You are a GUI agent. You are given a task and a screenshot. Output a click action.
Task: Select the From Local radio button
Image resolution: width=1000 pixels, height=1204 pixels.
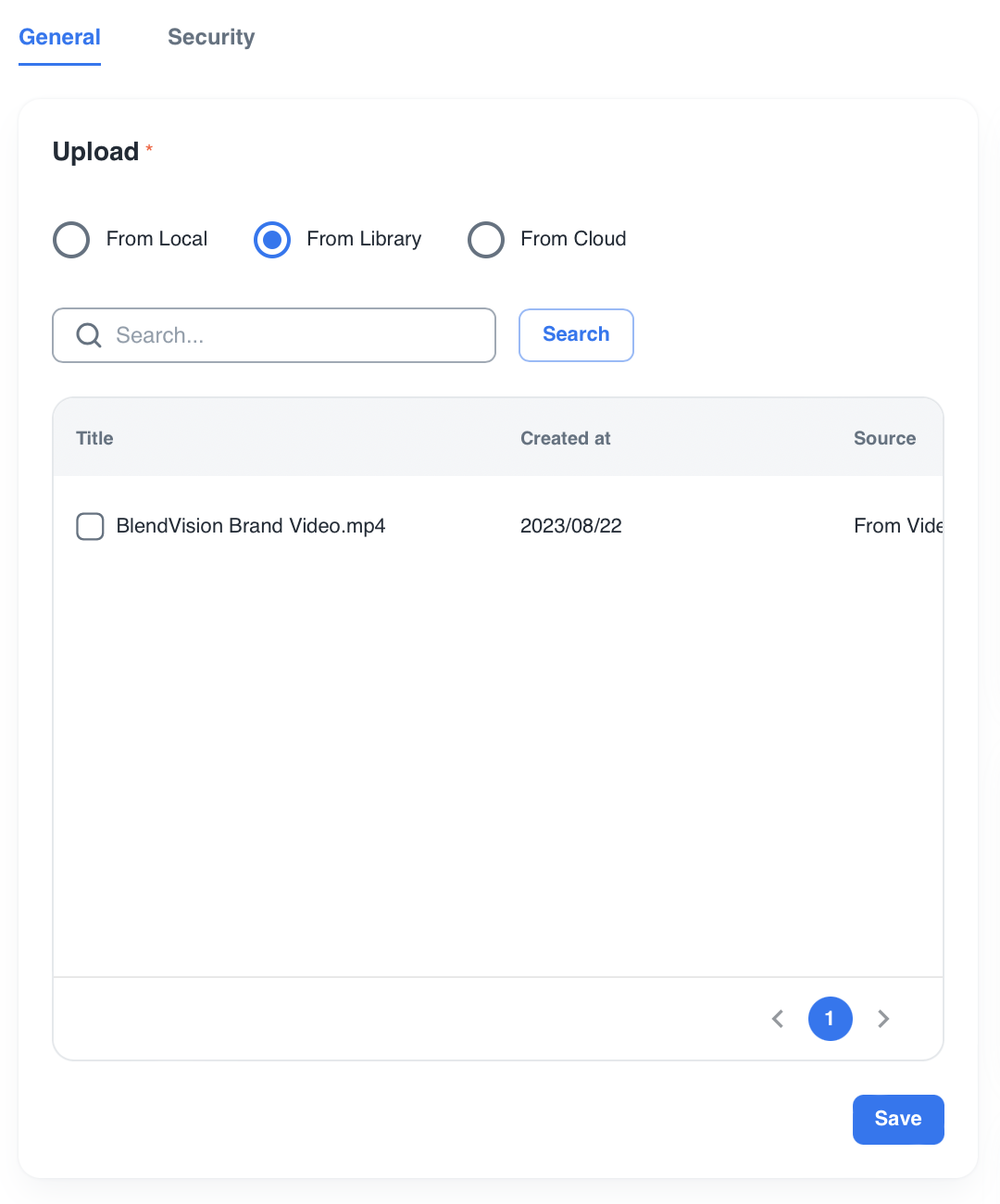point(71,240)
